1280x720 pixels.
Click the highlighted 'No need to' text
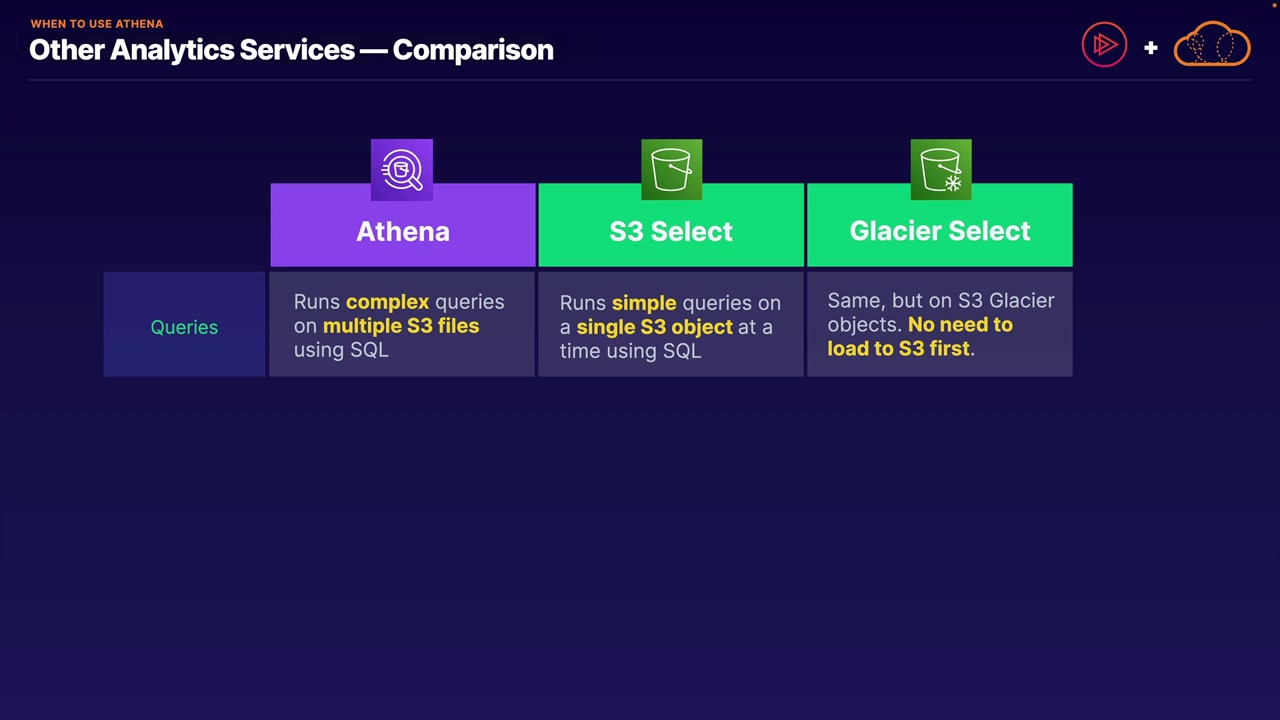(x=960, y=325)
